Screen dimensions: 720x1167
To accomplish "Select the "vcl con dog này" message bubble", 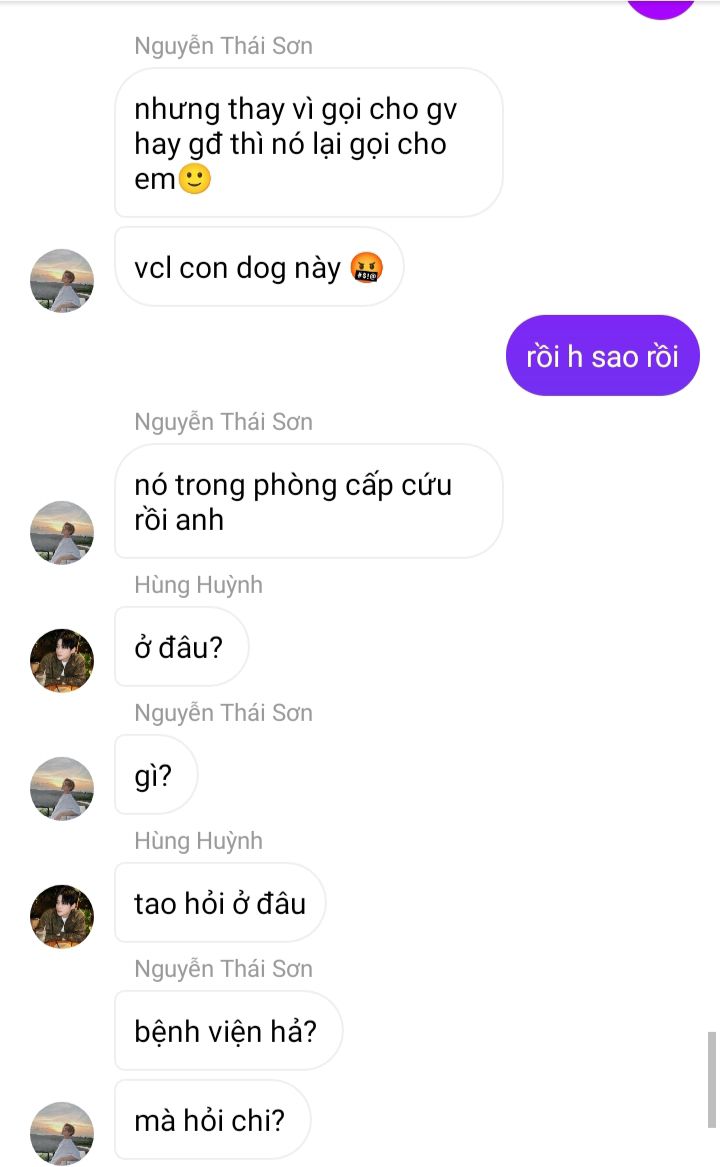I will coord(259,266).
